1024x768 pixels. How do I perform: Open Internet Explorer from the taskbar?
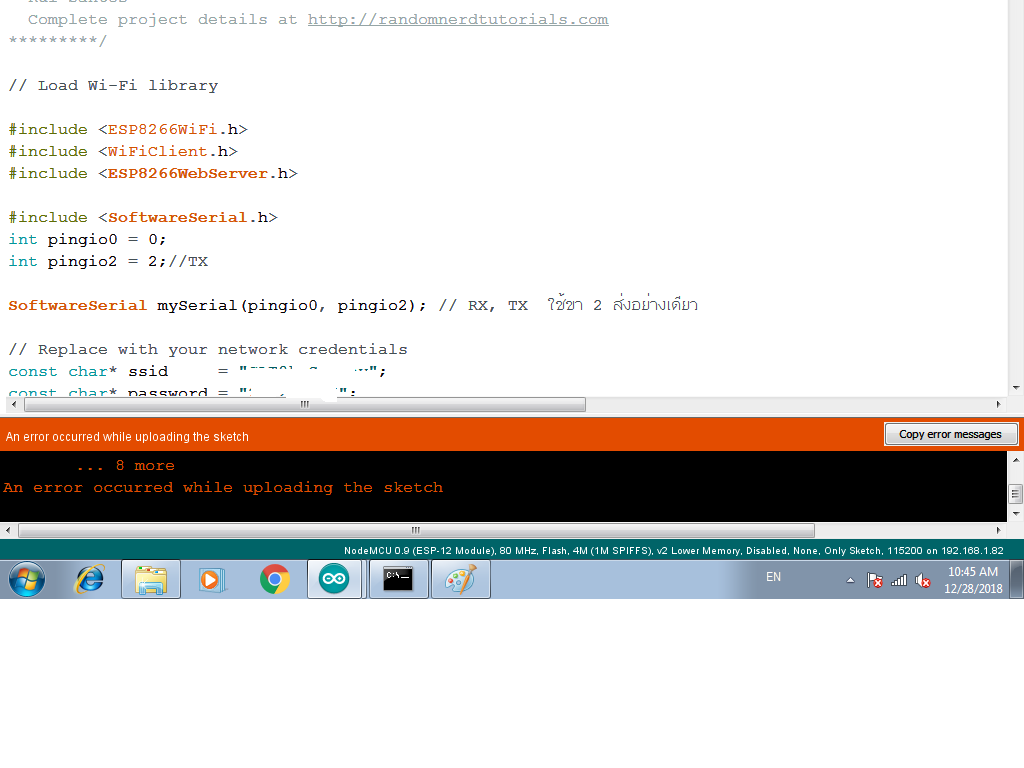pyautogui.click(x=90, y=579)
